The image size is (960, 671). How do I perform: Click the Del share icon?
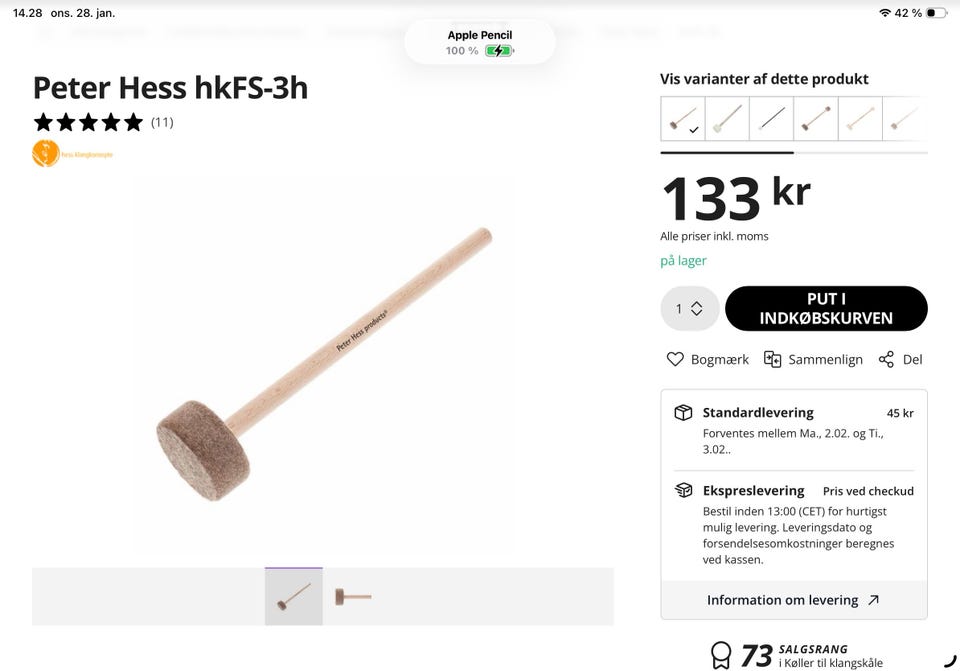click(x=886, y=359)
